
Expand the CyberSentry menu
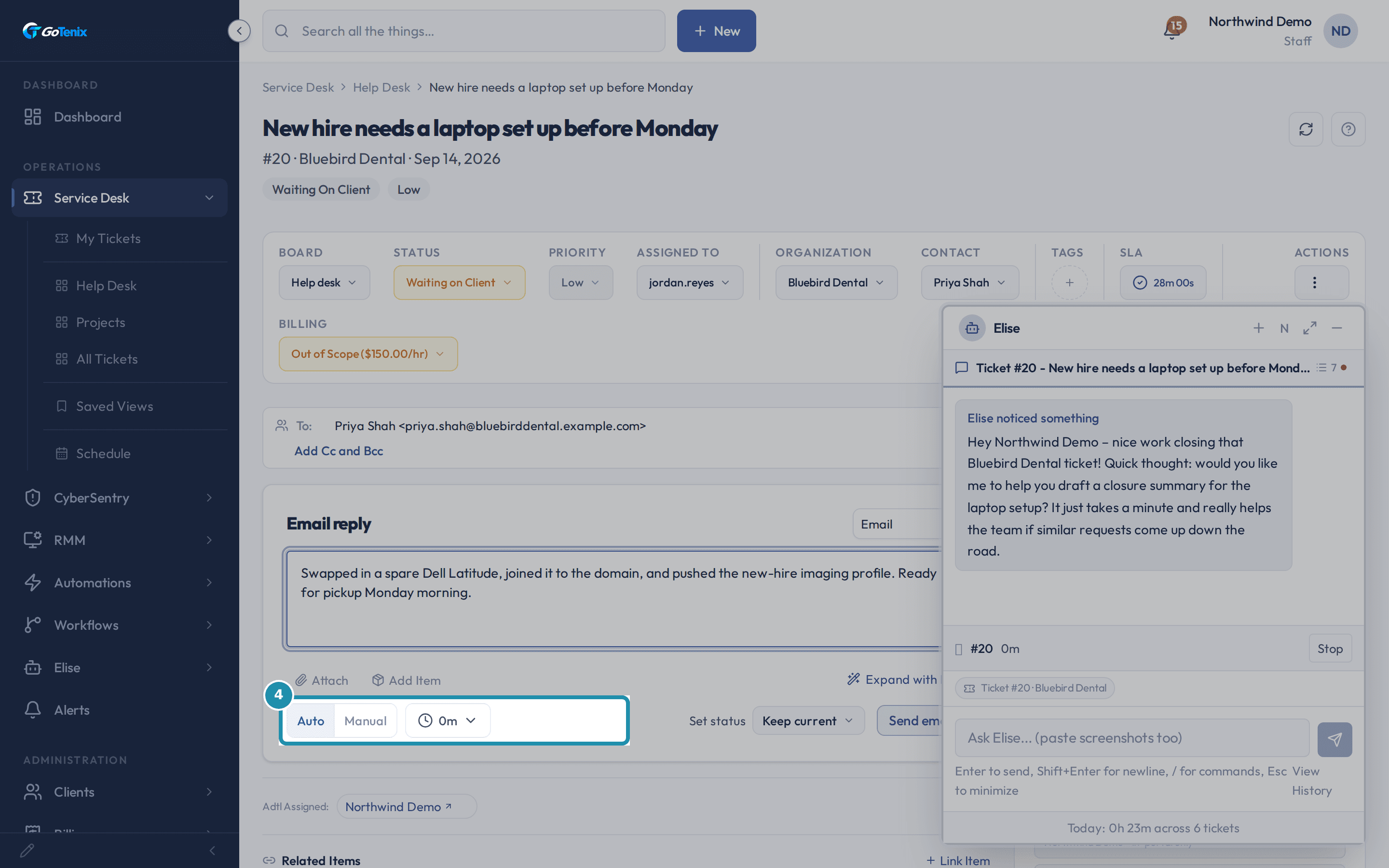pyautogui.click(x=120, y=498)
